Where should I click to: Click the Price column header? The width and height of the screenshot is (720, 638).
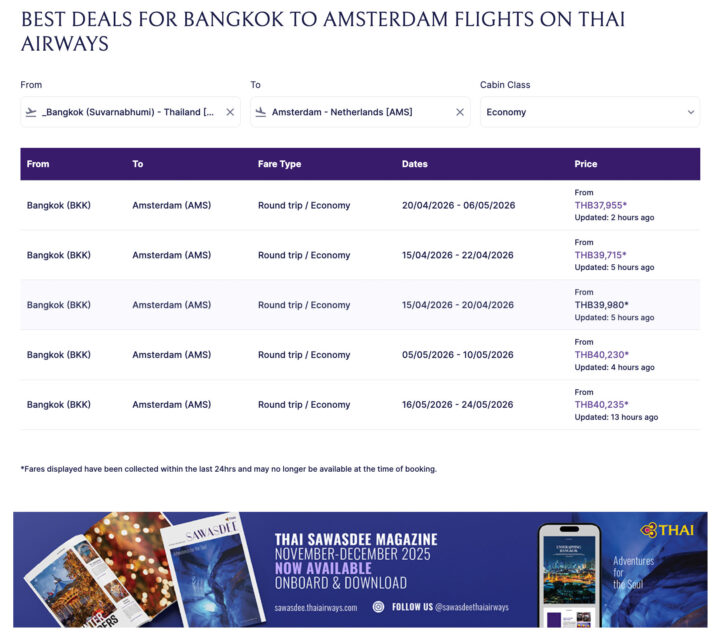[x=586, y=164]
